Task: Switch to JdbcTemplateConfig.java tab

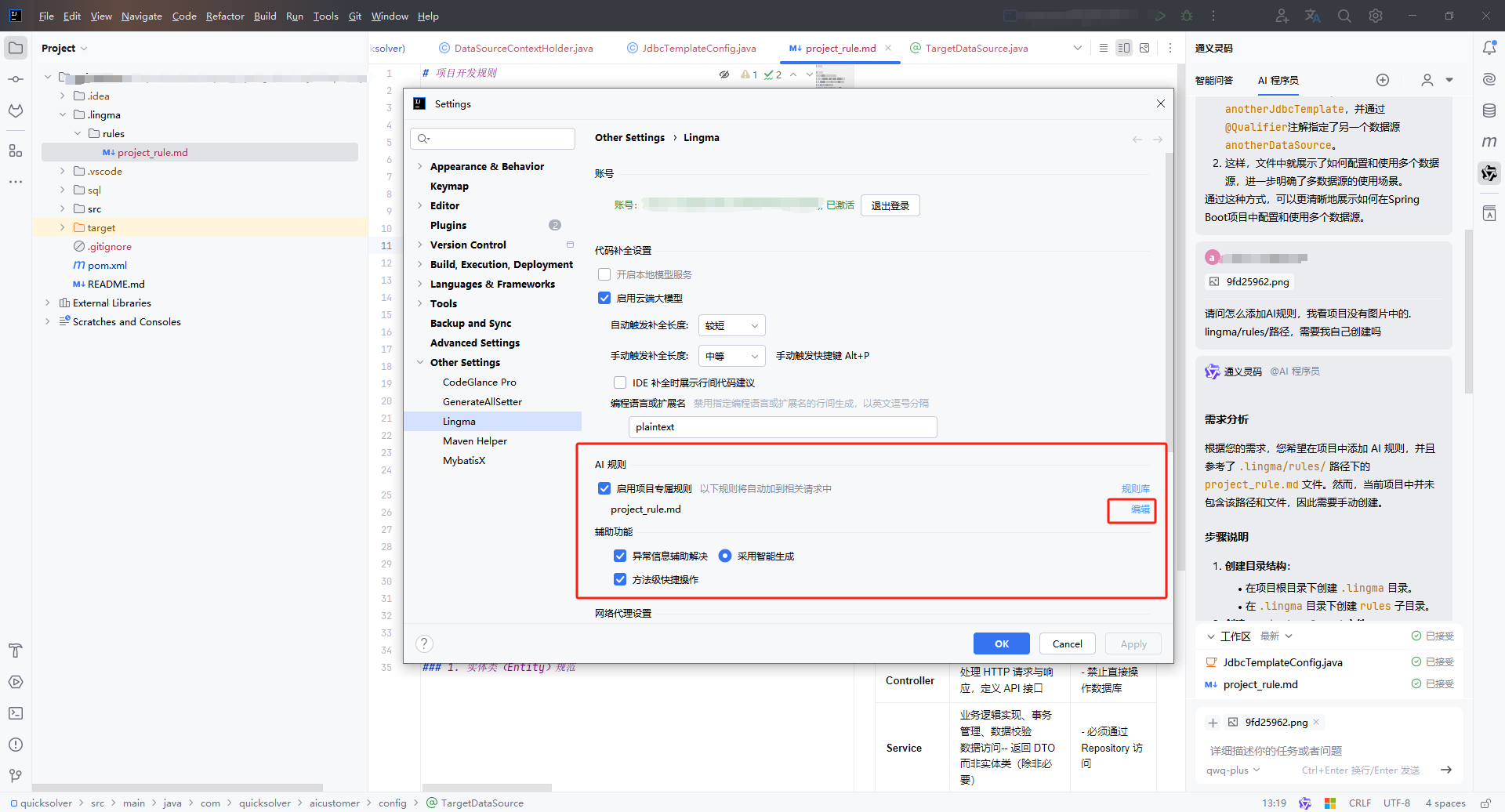Action: (x=691, y=48)
